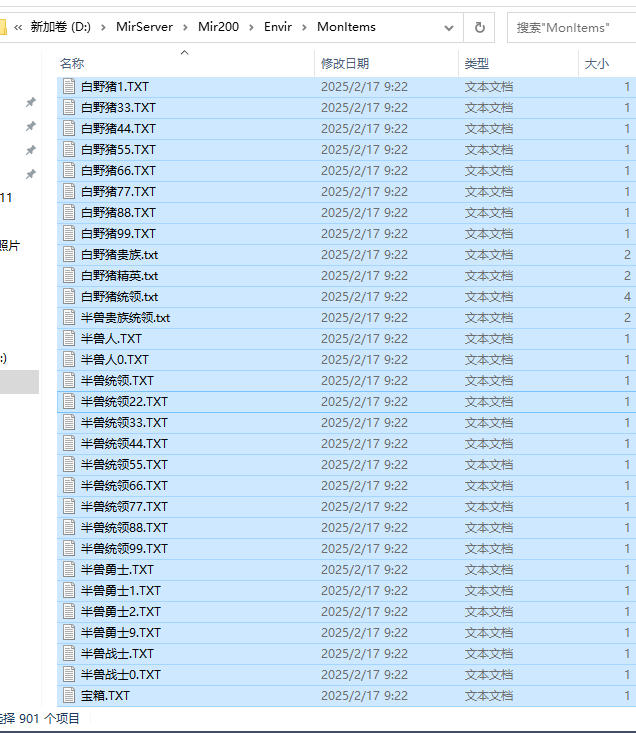636x733 pixels.
Task: Open the address bar history dropdown
Action: click(449, 28)
